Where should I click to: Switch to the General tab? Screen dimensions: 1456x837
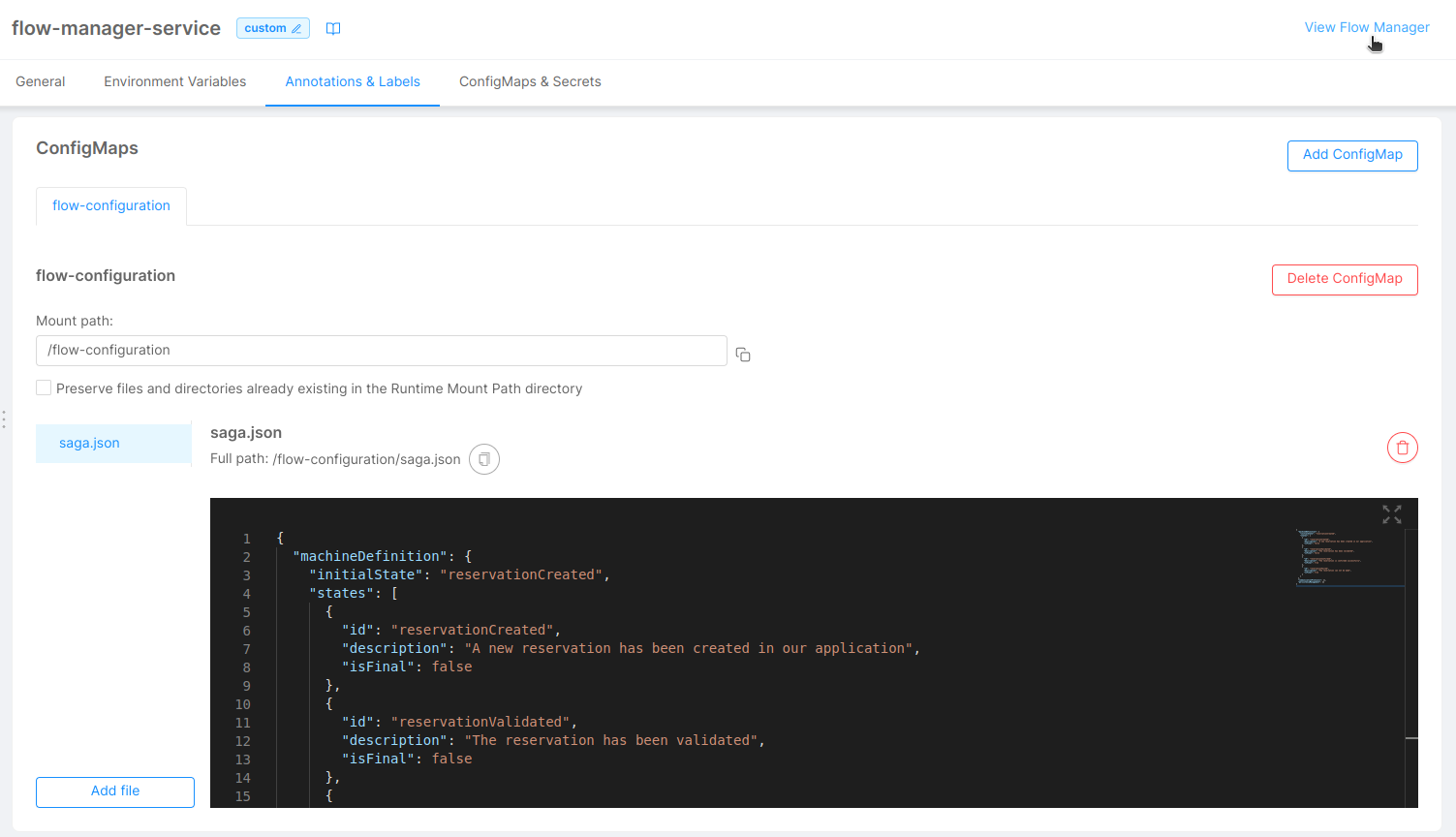[40, 81]
